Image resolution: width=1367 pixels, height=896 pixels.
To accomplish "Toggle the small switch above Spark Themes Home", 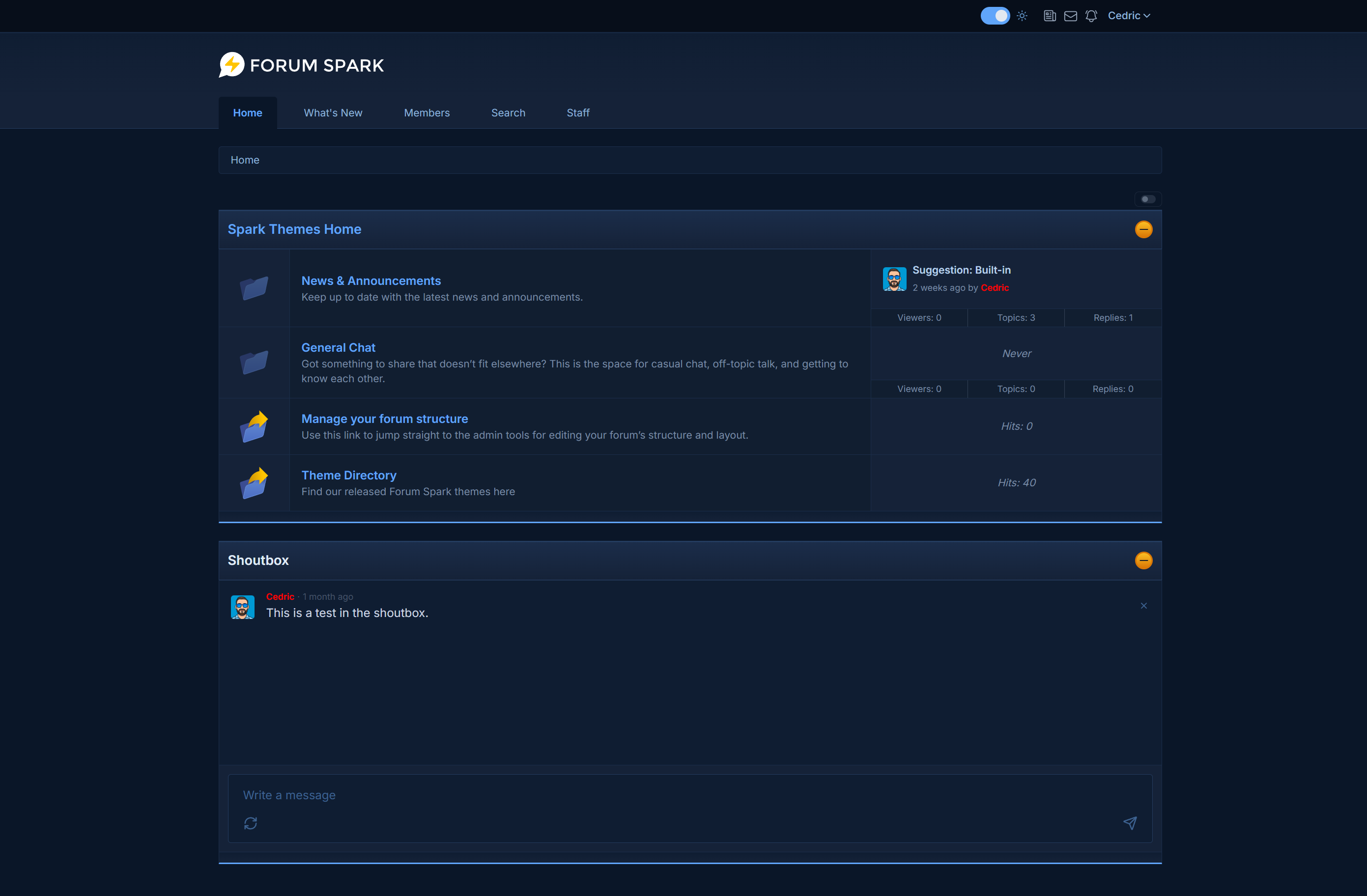I will point(1147,199).
